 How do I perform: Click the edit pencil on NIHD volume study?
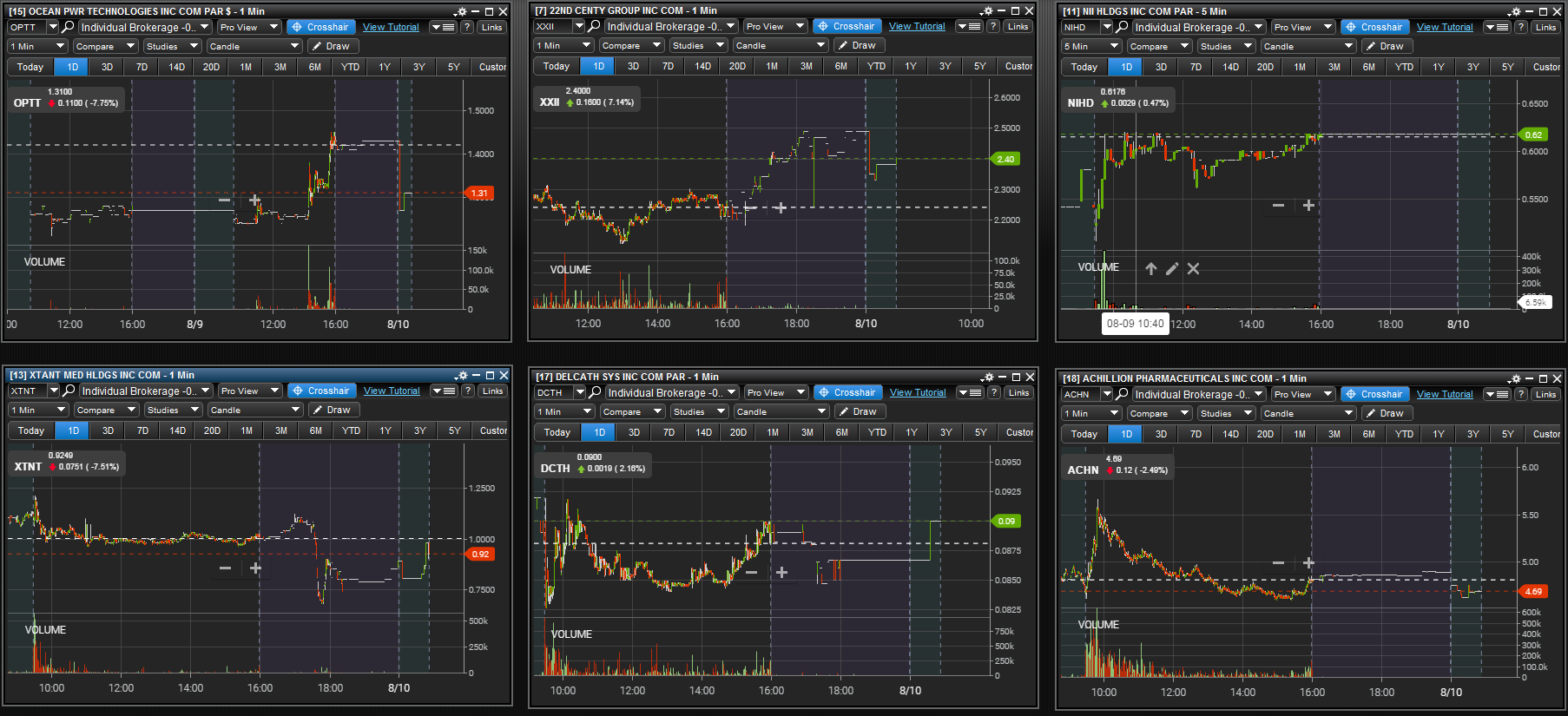(x=1172, y=269)
